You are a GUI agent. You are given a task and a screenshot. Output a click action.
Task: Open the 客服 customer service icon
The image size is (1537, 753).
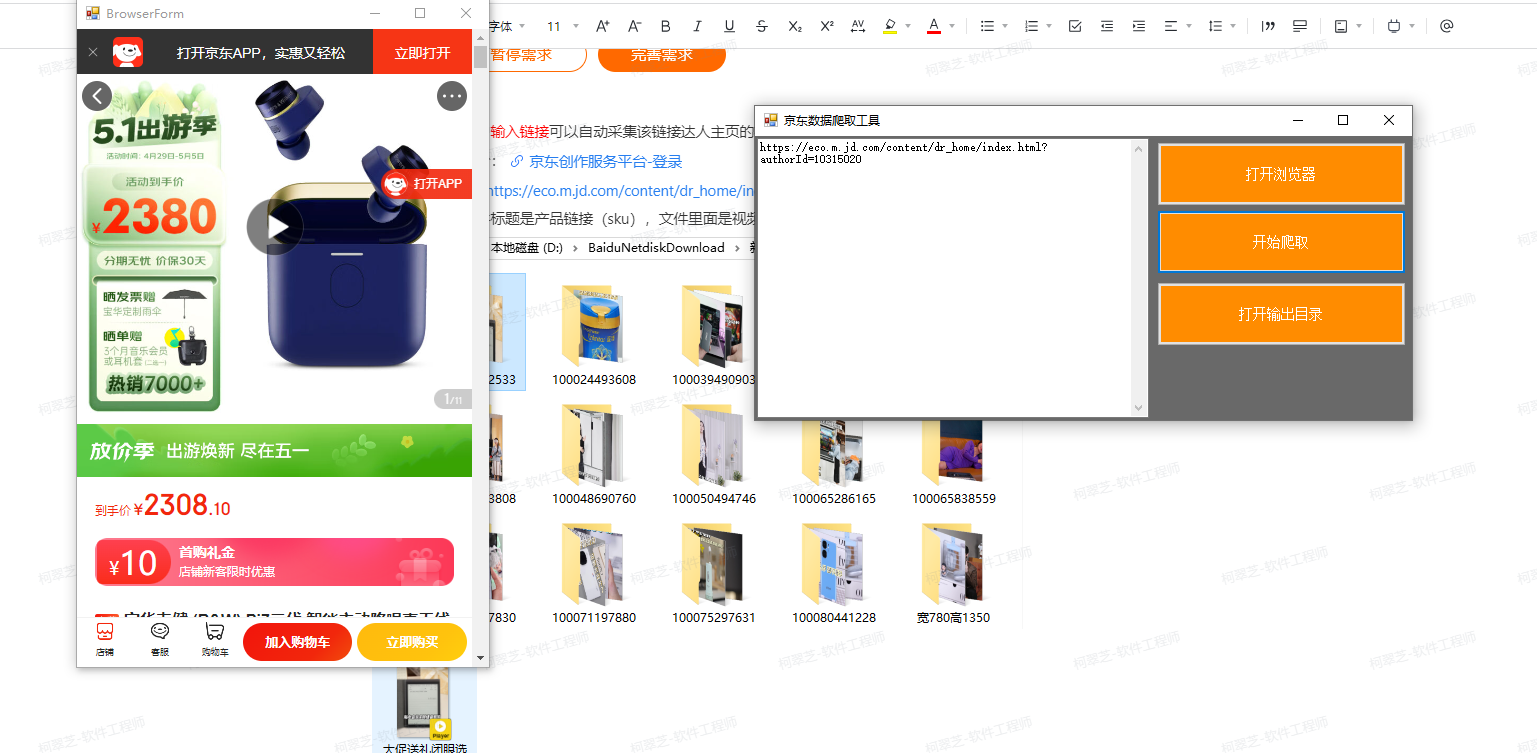pyautogui.click(x=160, y=640)
